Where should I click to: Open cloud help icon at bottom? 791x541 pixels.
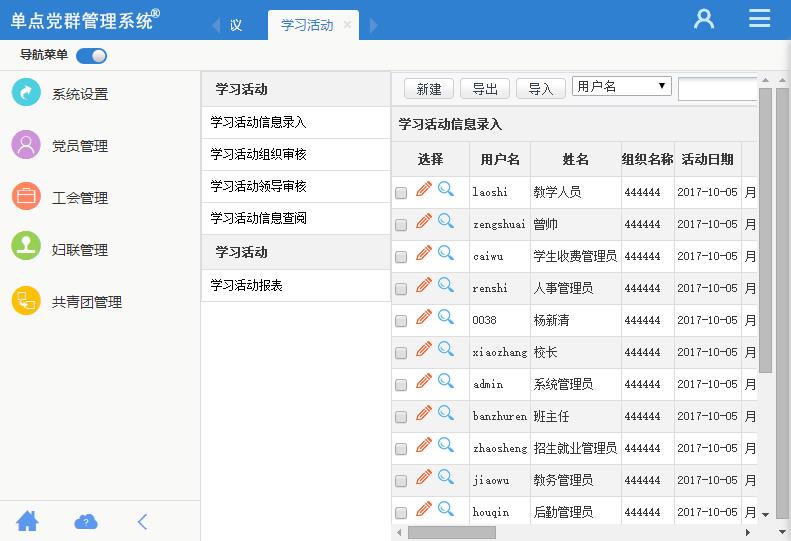pos(86,521)
